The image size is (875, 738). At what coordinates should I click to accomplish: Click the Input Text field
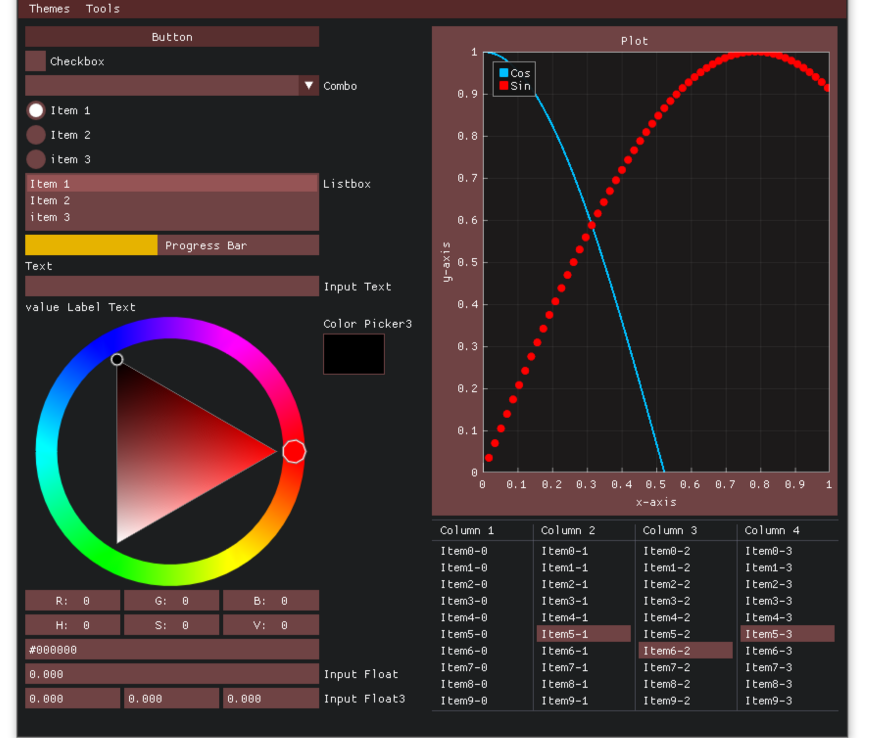click(x=171, y=287)
